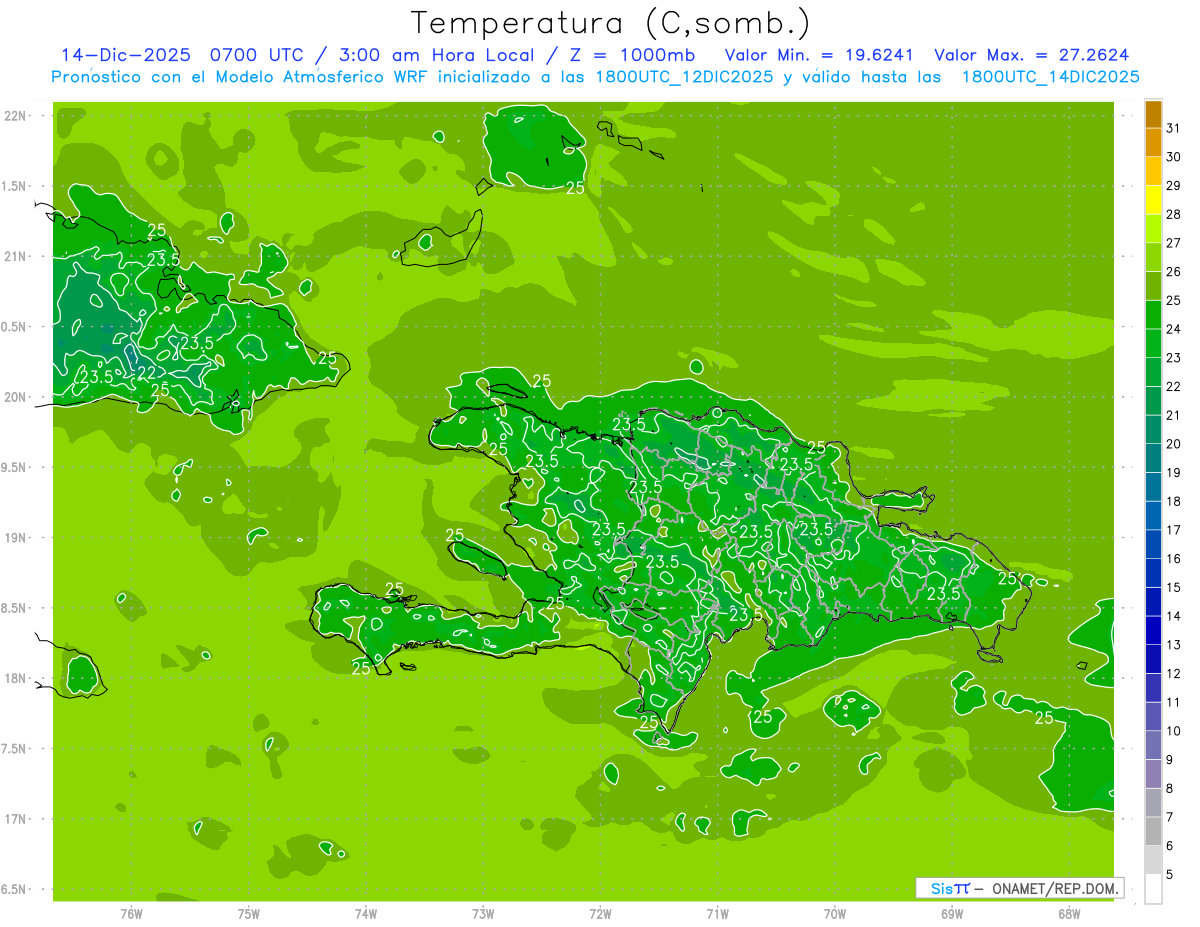This screenshot has width=1200, height=927.
Task: Click legend color band between 26 and 27
Action: click(x=1153, y=257)
